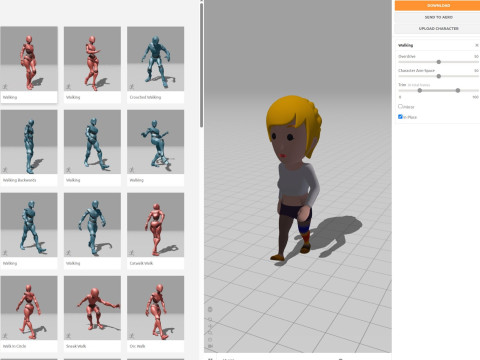This screenshot has width=480, height=360.
Task: Enable the Mirror checkbox
Action: coord(400,106)
